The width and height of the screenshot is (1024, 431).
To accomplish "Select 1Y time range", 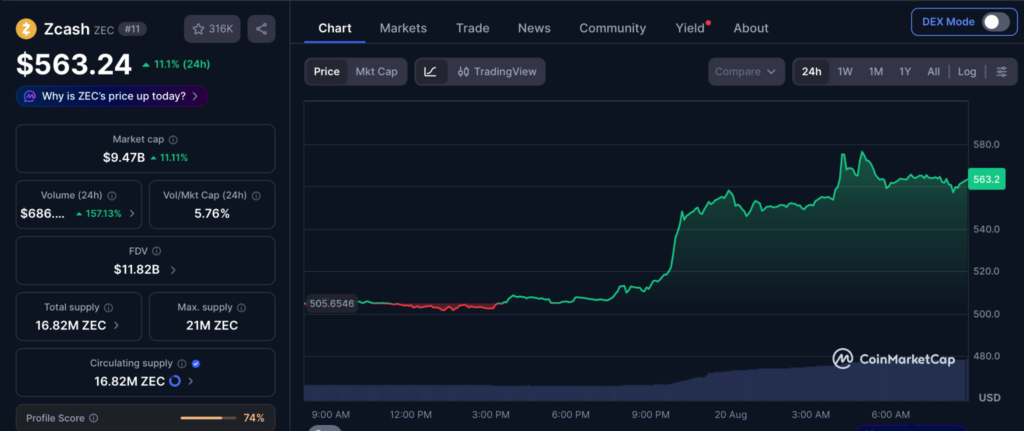I will click(904, 72).
